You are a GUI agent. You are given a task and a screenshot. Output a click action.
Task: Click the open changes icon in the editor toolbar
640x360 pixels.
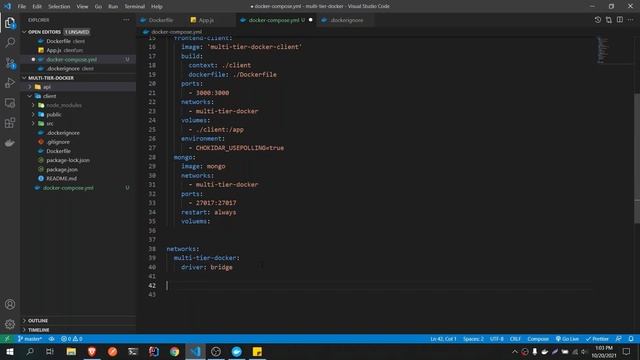click(609, 20)
